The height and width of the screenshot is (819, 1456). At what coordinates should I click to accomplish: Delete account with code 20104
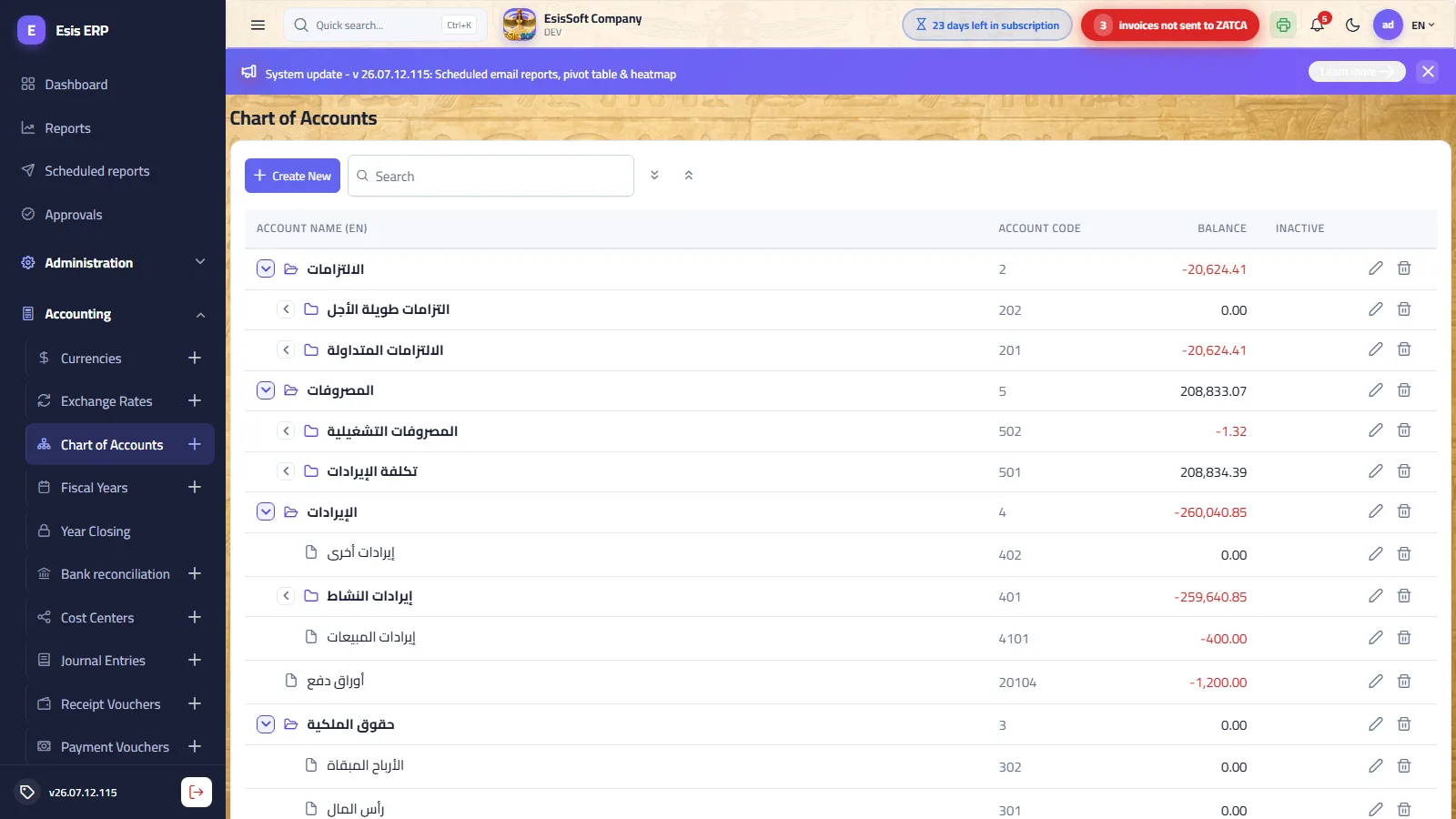[1404, 682]
